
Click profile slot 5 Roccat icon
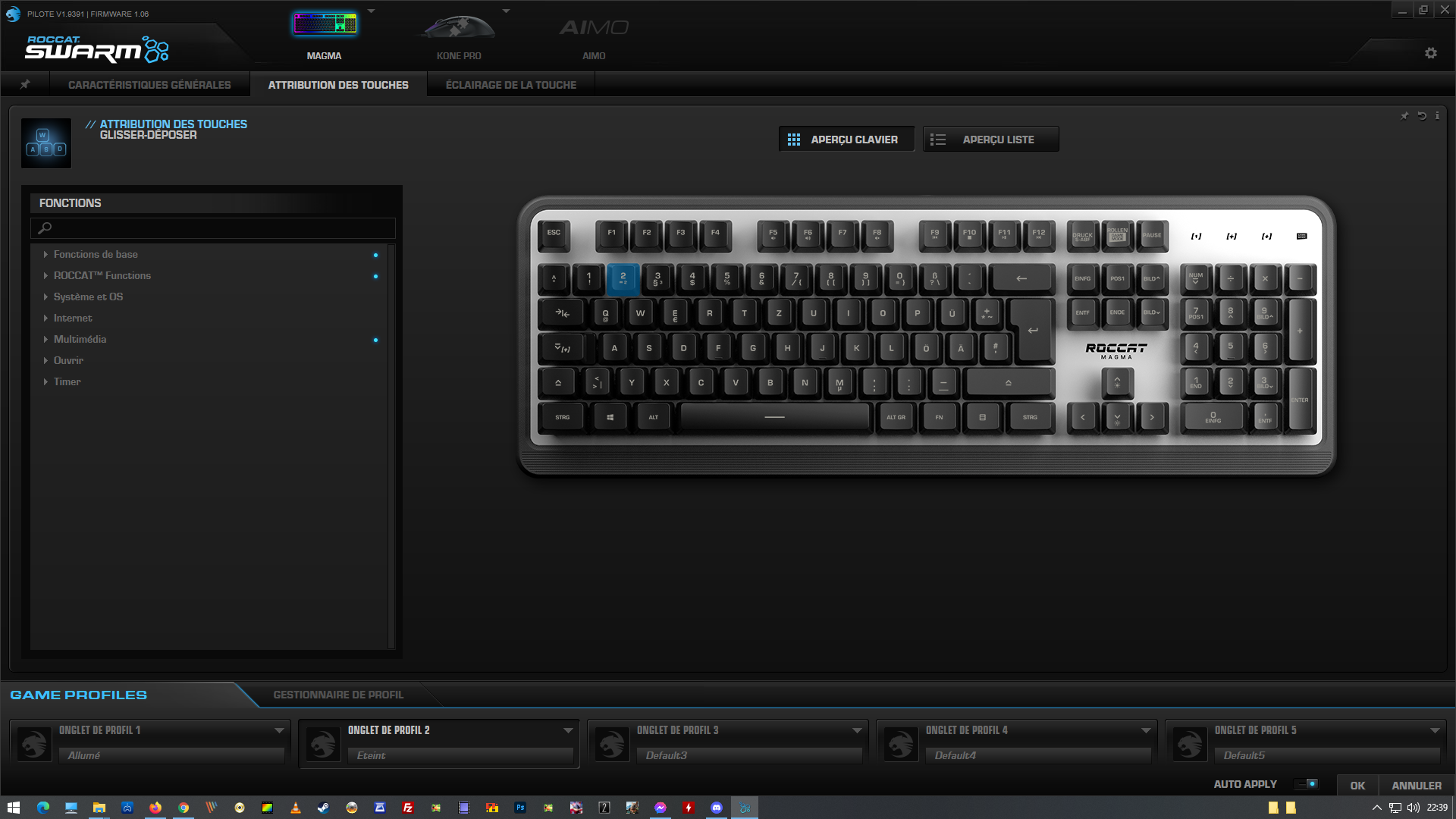(x=1190, y=743)
